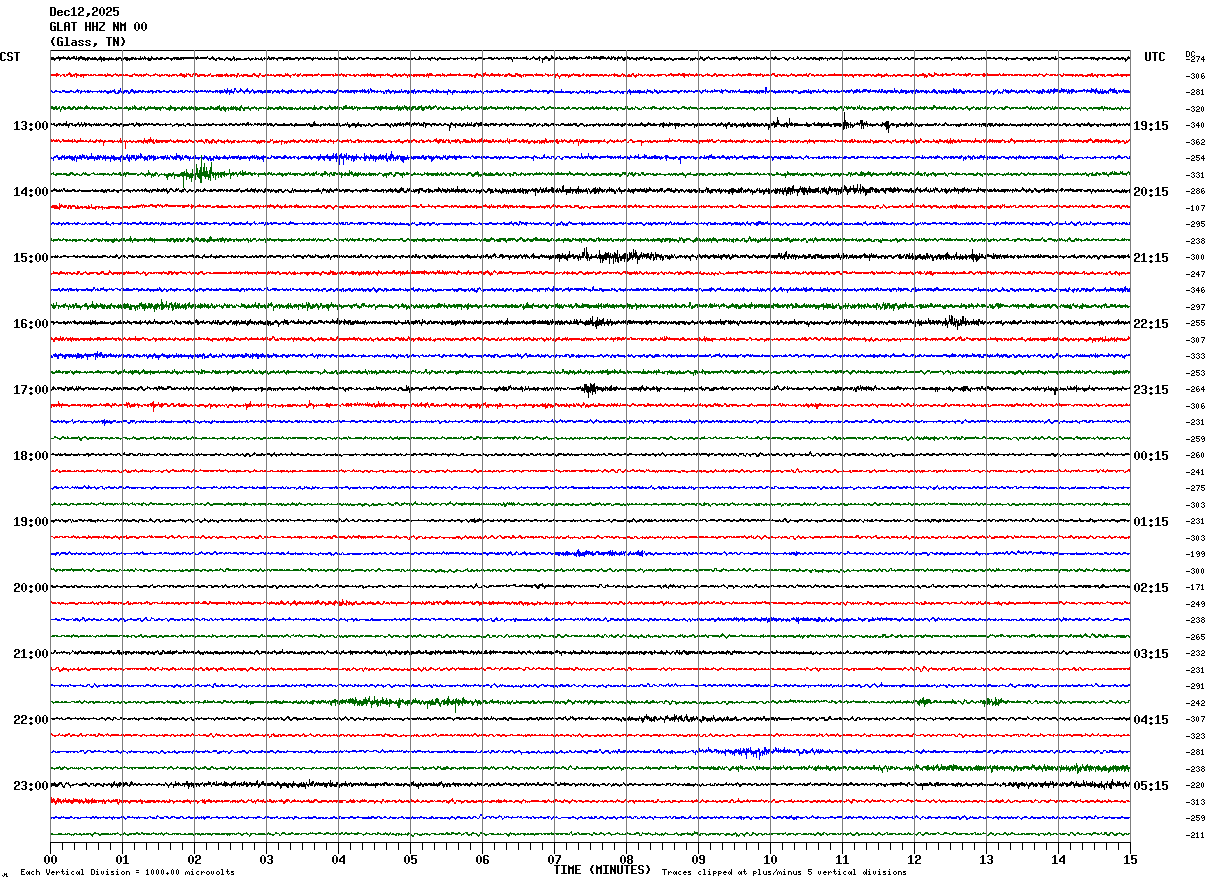Select the 16:00 CST time label
Screen dimensions: 1210x886
(x=30, y=324)
